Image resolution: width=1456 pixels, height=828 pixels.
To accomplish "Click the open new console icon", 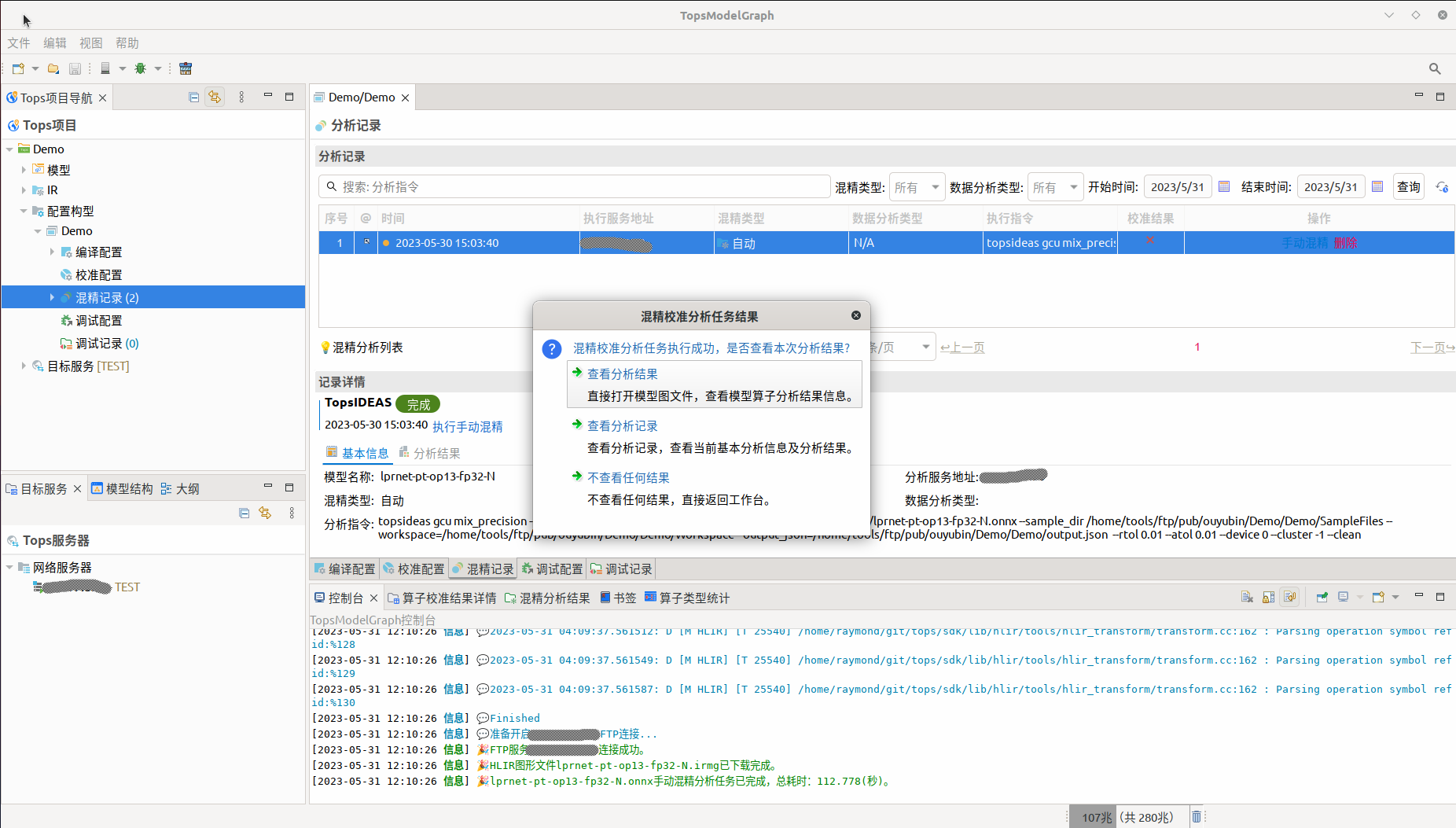I will 1378,598.
